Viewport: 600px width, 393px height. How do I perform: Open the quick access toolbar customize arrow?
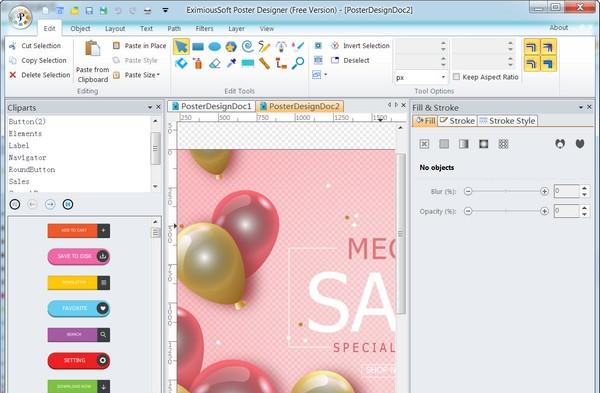click(165, 10)
